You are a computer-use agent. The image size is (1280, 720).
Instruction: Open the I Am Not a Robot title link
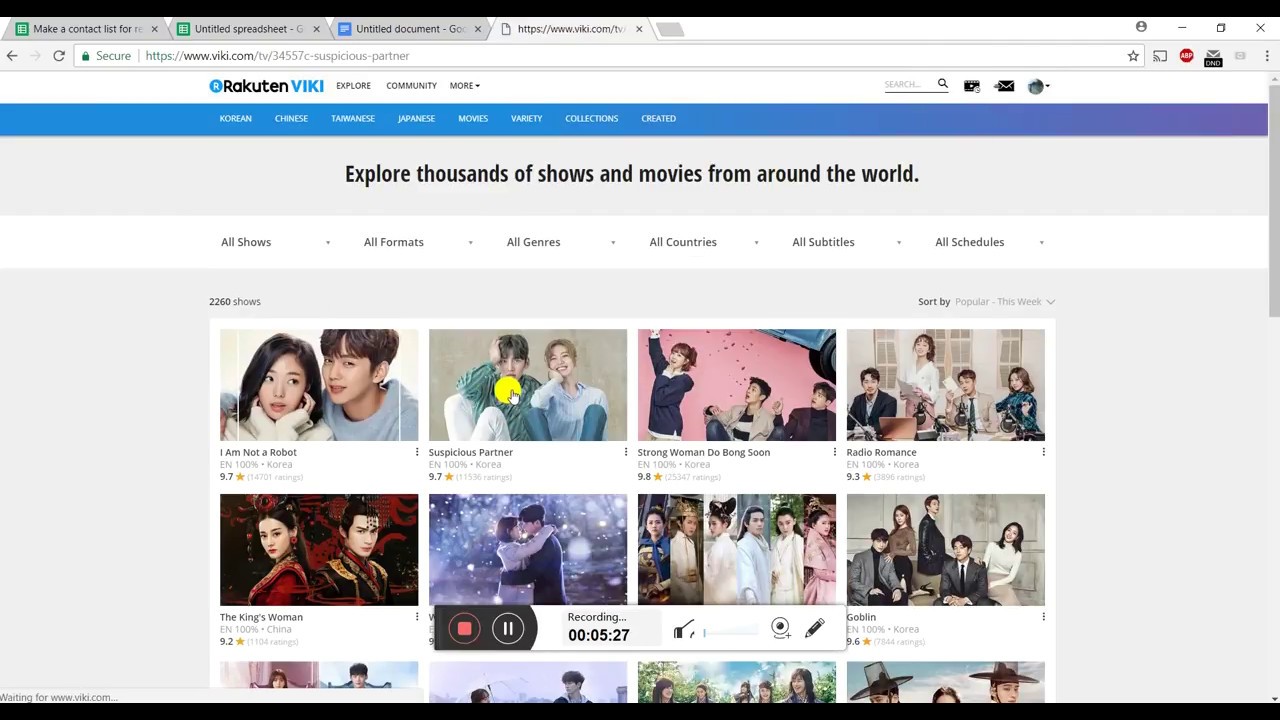coord(258,452)
